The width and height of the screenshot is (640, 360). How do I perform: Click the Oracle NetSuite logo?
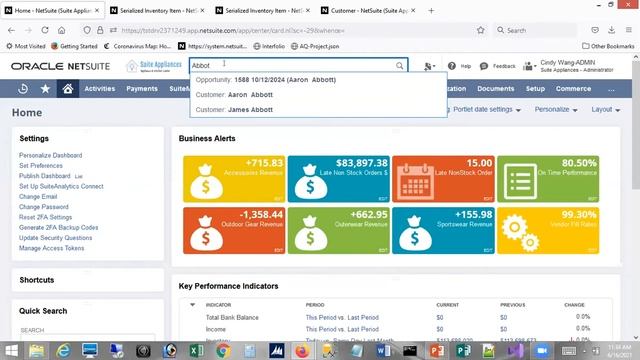coord(60,66)
